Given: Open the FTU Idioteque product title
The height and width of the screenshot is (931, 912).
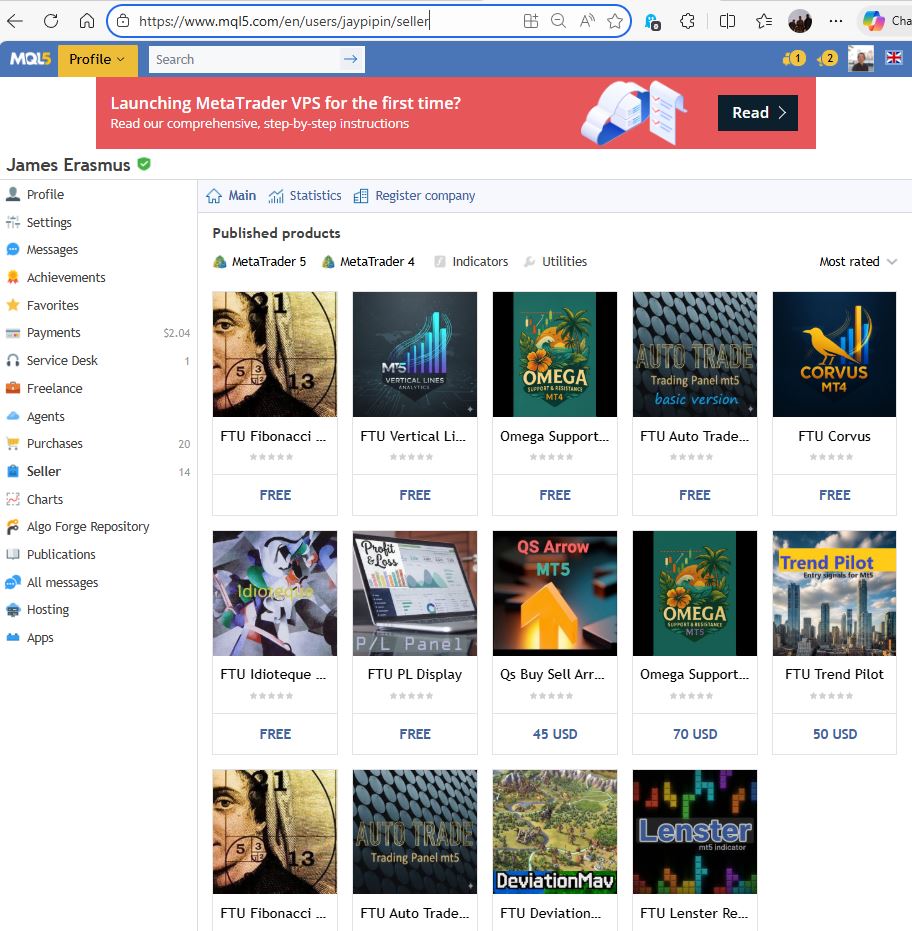Looking at the screenshot, I should (x=273, y=674).
